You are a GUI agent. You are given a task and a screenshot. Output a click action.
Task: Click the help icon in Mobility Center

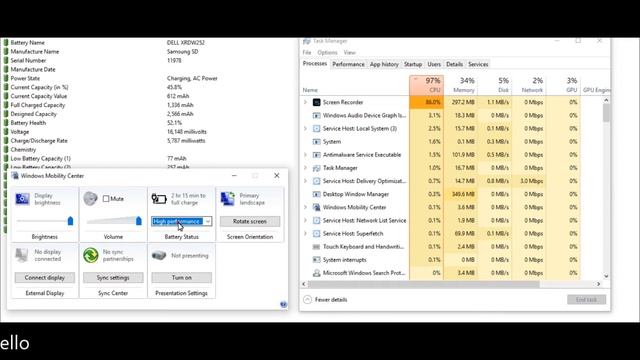[x=283, y=304]
